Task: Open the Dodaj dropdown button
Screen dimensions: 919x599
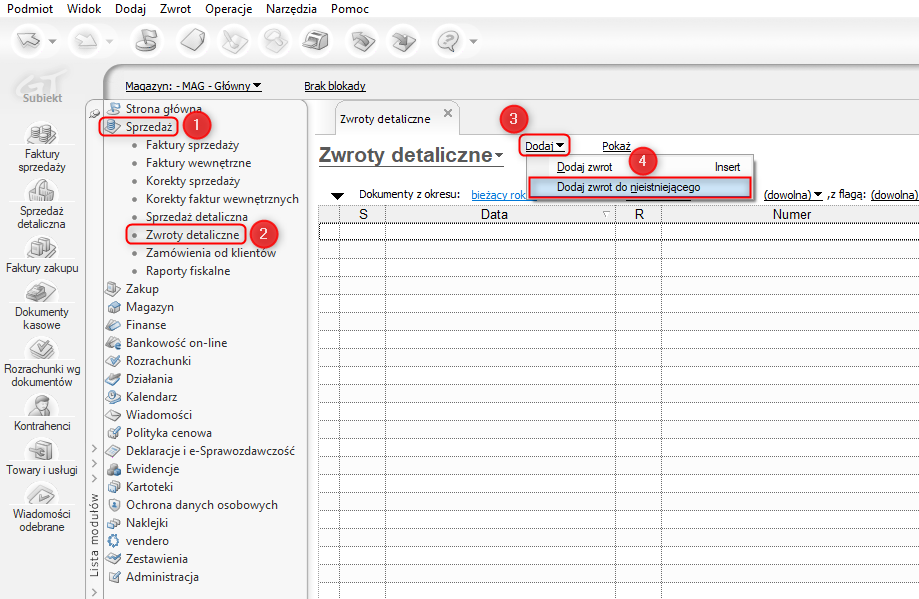Action: point(545,146)
